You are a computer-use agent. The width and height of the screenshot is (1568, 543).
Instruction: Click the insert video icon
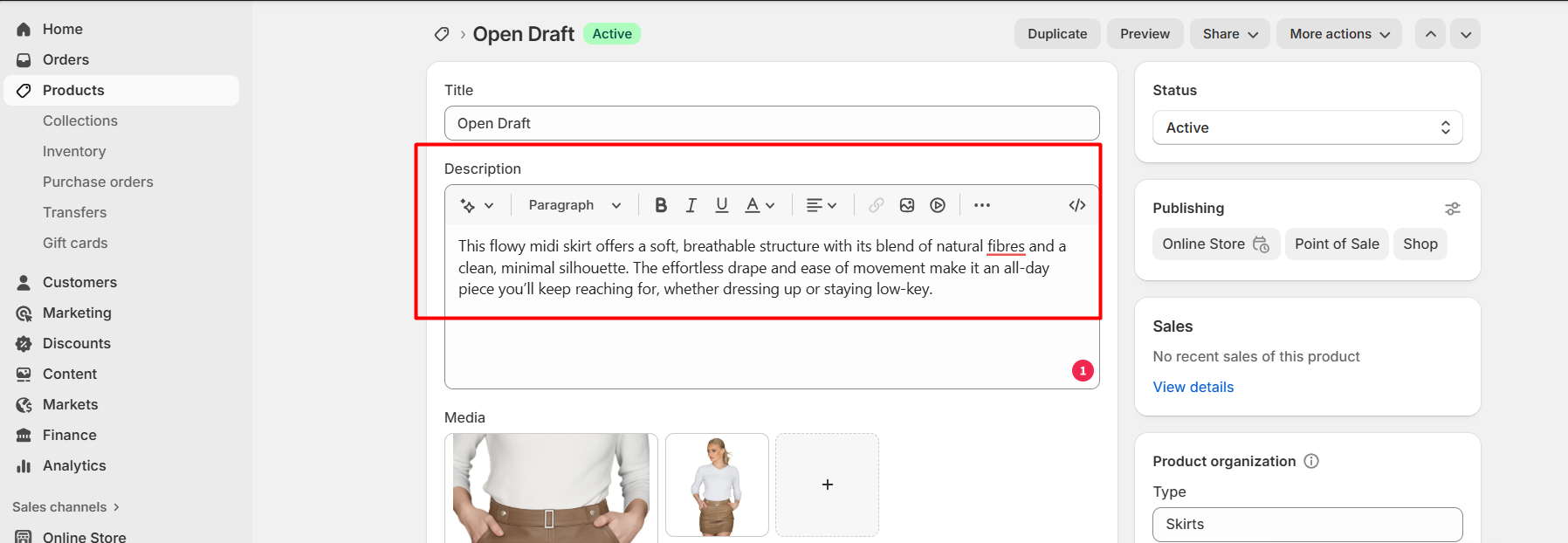(x=938, y=205)
